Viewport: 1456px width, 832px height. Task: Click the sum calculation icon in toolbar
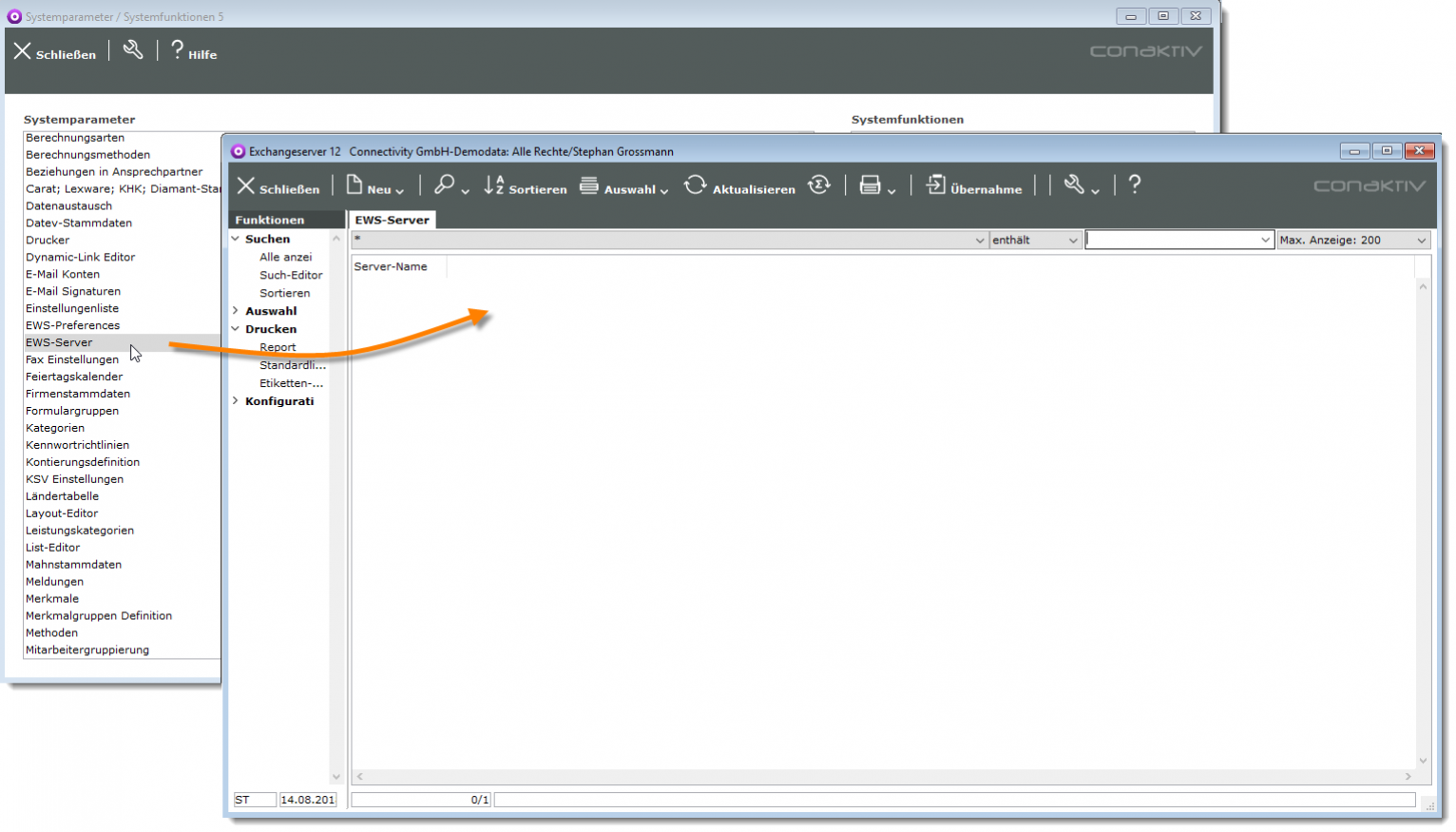coord(819,185)
